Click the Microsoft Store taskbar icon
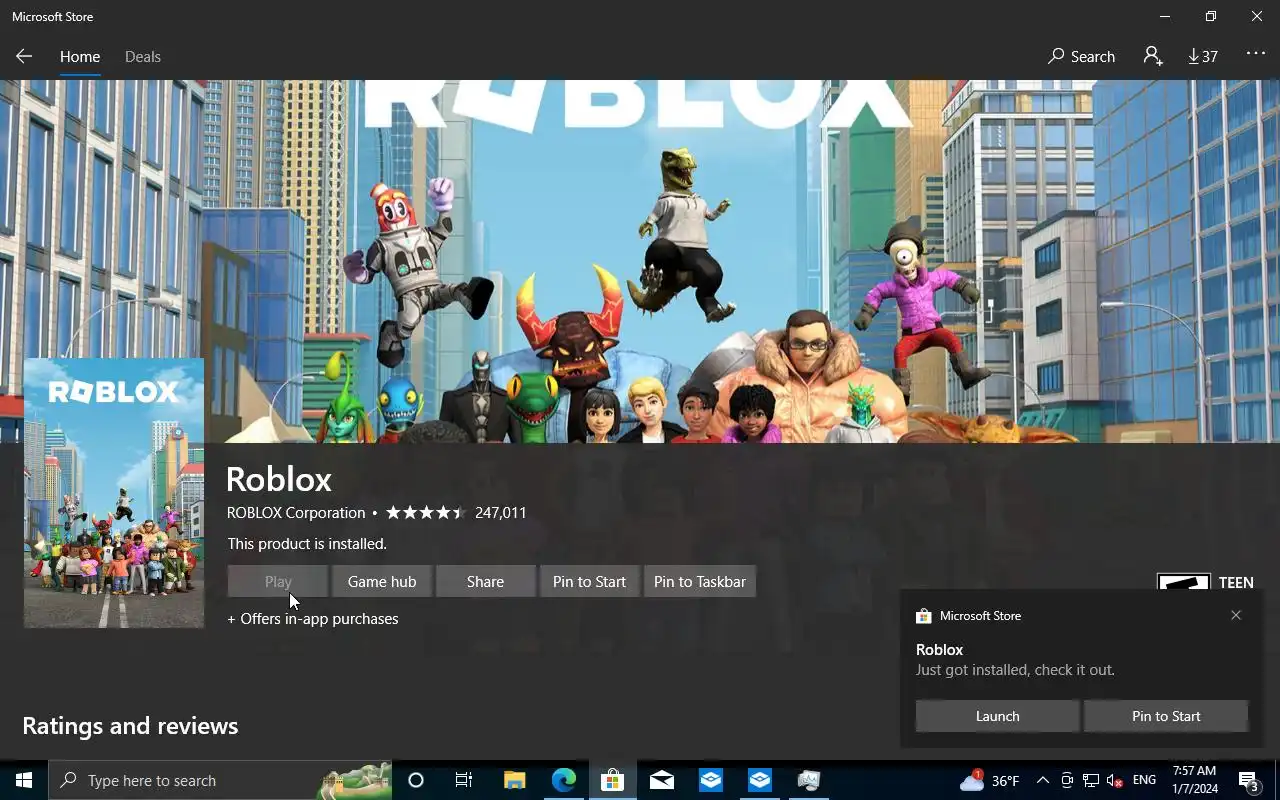 point(612,780)
